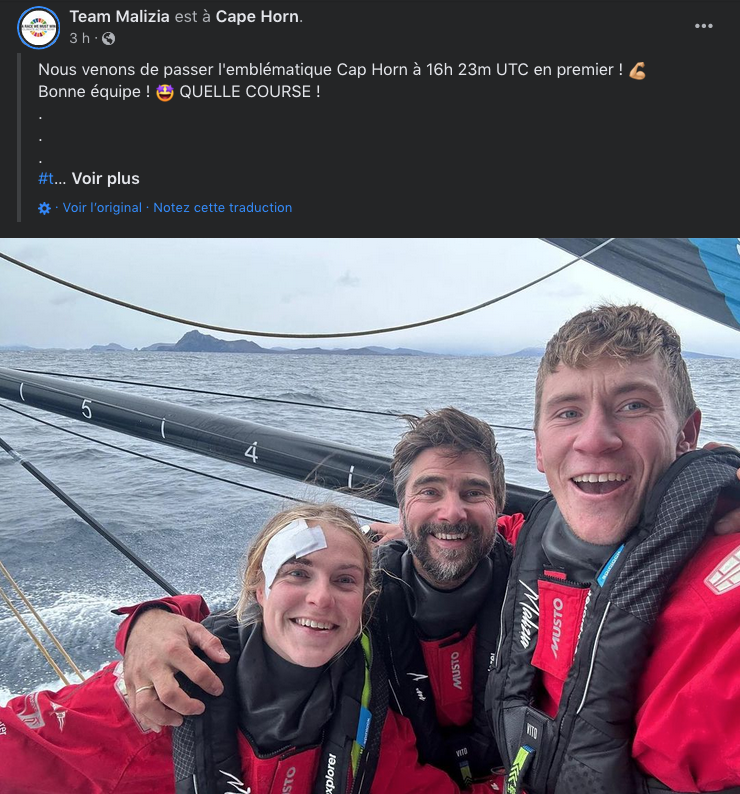740x794 pixels.
Task: Open the Team Malizia page link
Action: (x=120, y=17)
